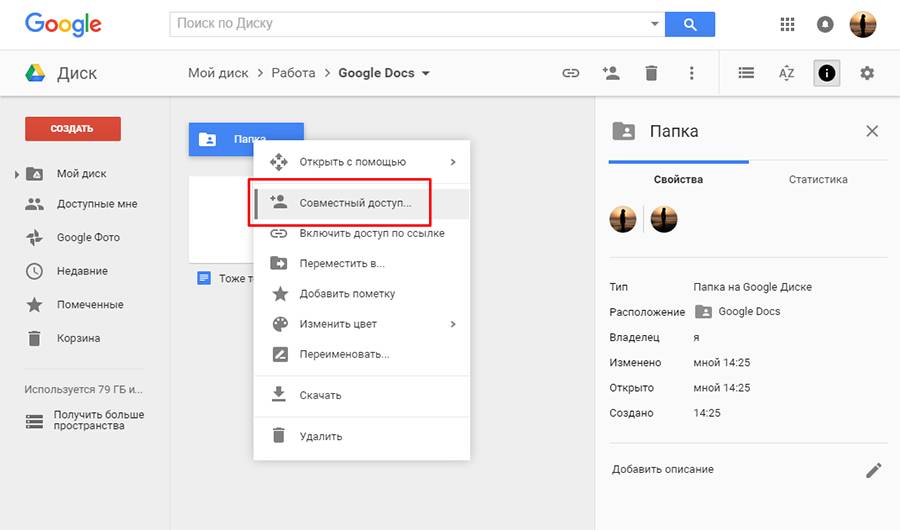Expand Открыть с помощью submenu arrow
The width and height of the screenshot is (900, 530).
click(x=453, y=162)
